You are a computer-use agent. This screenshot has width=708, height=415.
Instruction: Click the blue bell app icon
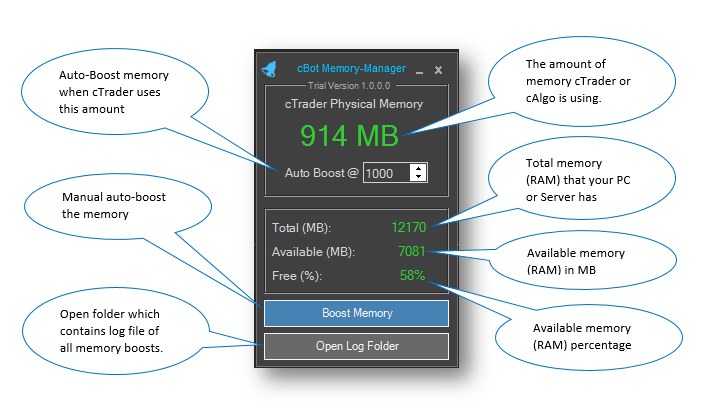pyautogui.click(x=269, y=69)
